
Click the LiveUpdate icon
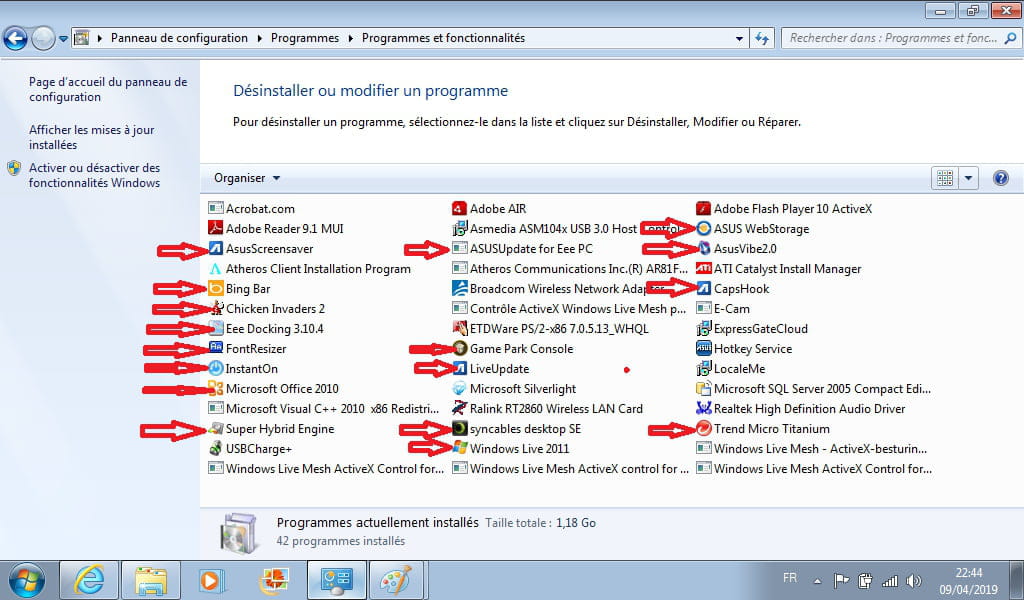tap(459, 368)
